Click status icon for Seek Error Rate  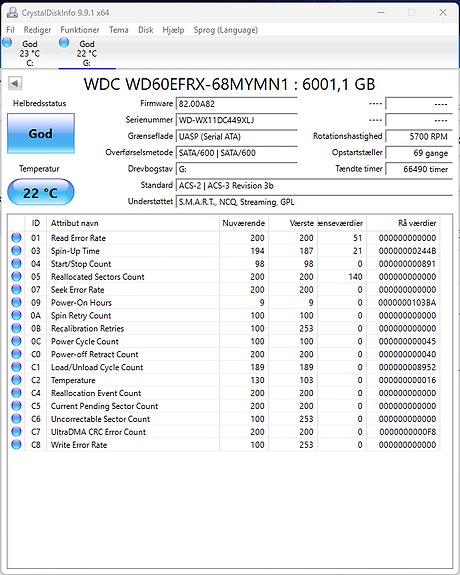tap(16, 289)
